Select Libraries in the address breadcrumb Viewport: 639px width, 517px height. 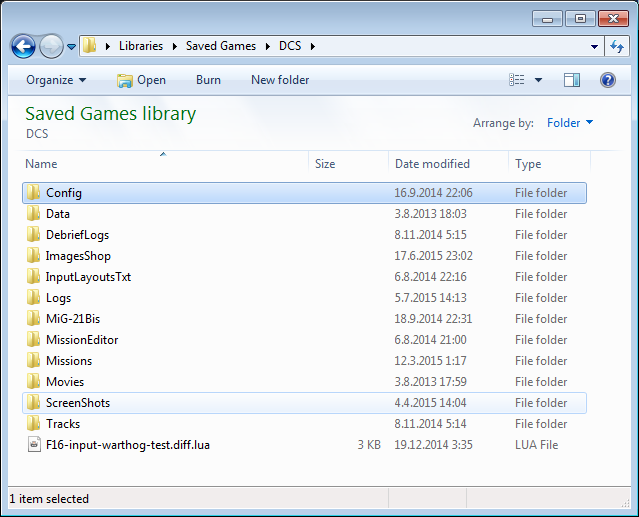pyautogui.click(x=141, y=46)
